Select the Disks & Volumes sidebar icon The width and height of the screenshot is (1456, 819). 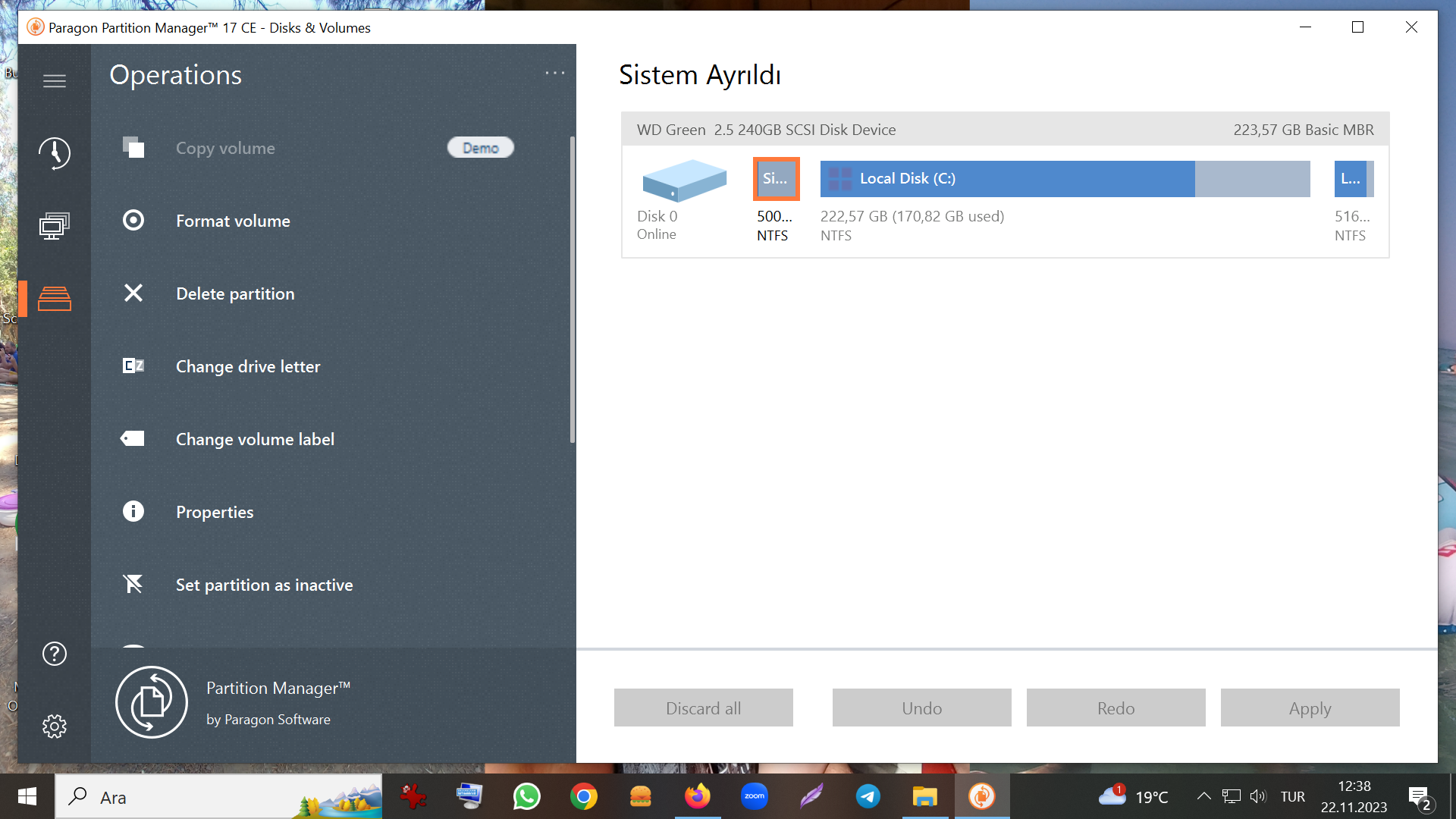tap(55, 299)
